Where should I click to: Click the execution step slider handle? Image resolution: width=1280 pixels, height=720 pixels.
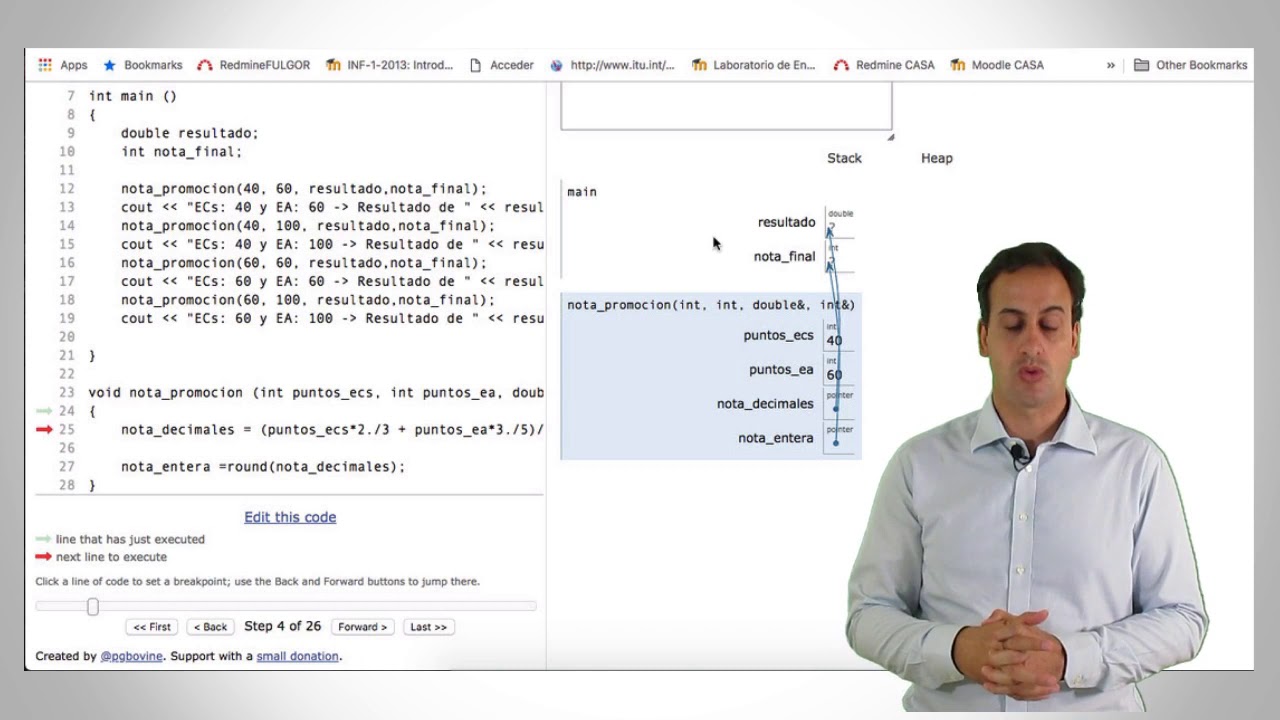(x=93, y=606)
